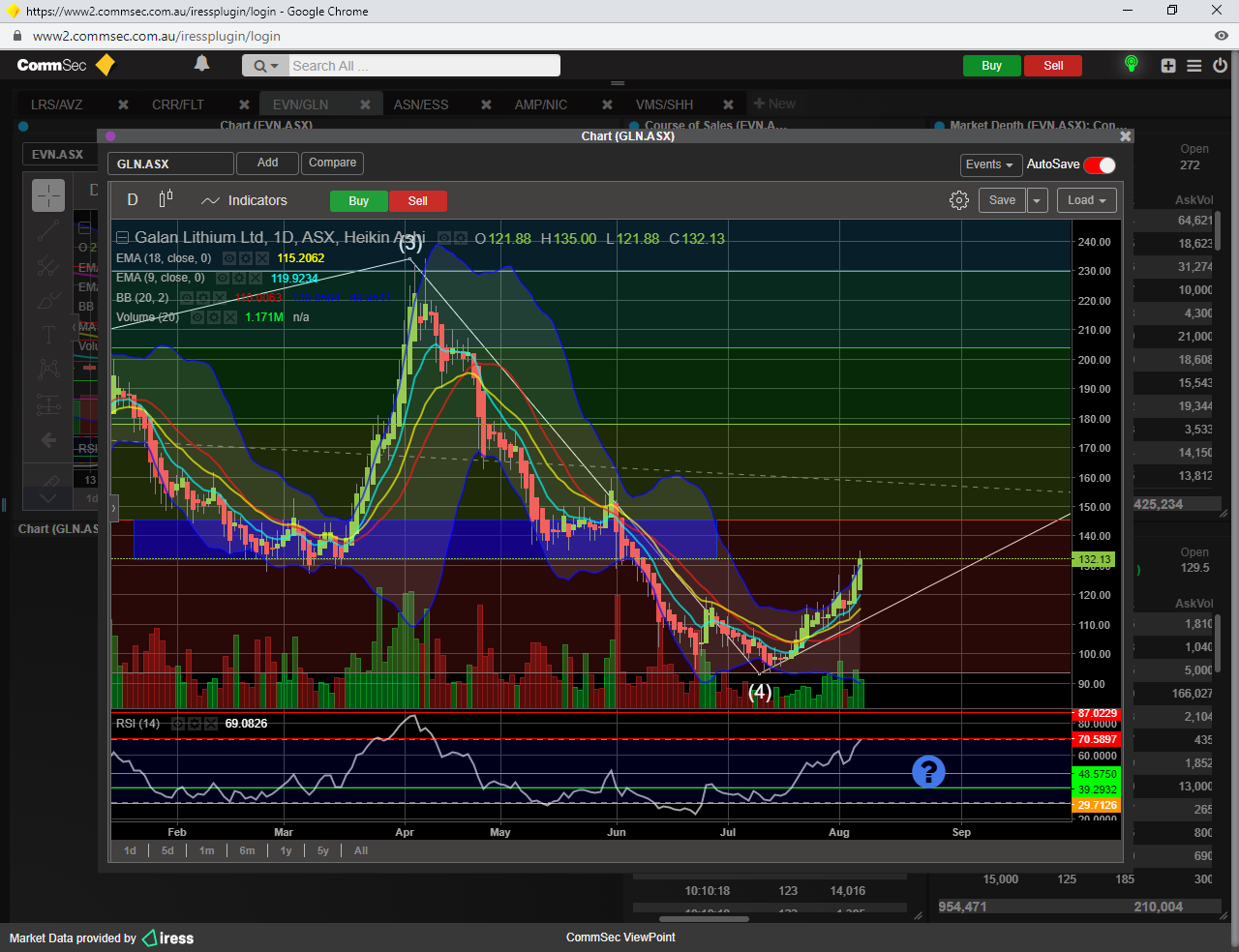Toggle the AutoSave switch
The height and width of the screenshot is (952, 1239).
coord(1100,164)
